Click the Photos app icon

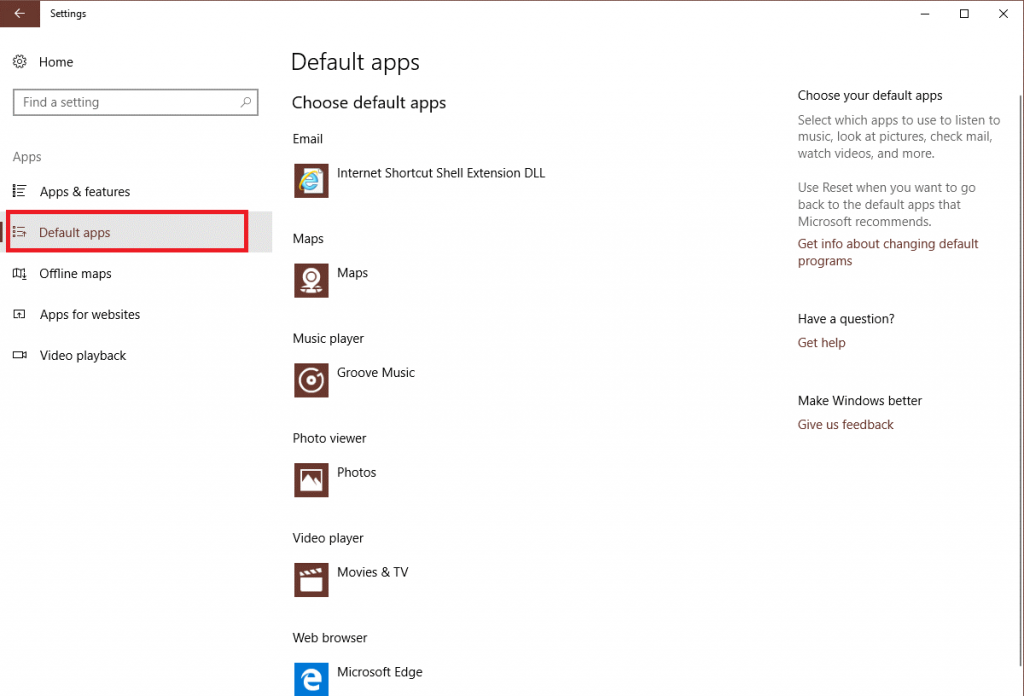point(311,480)
